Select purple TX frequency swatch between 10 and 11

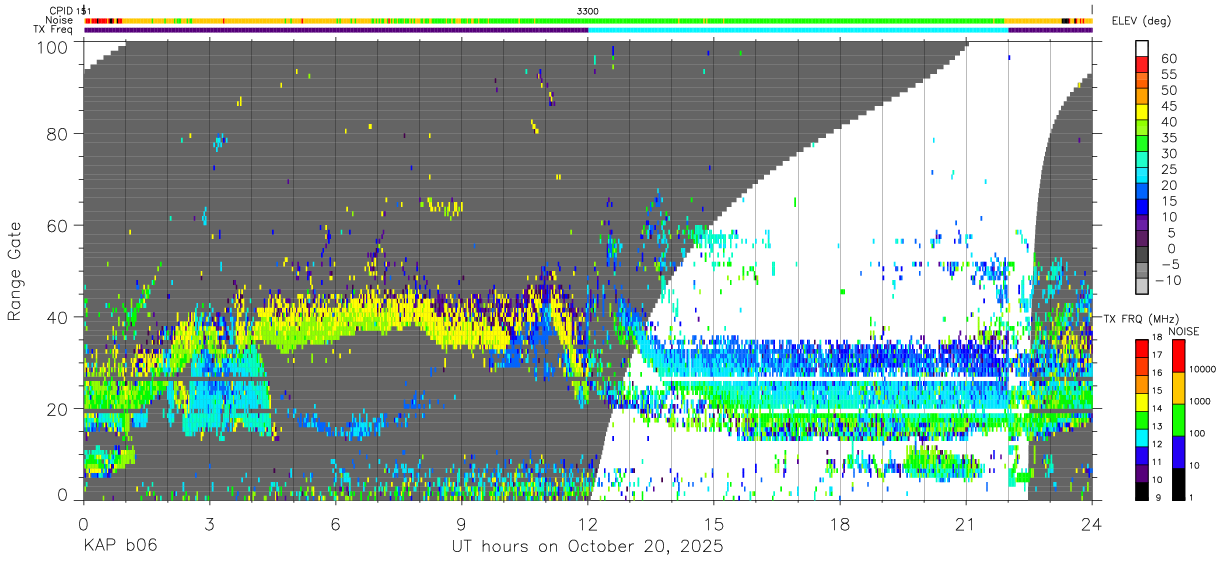(1142, 471)
